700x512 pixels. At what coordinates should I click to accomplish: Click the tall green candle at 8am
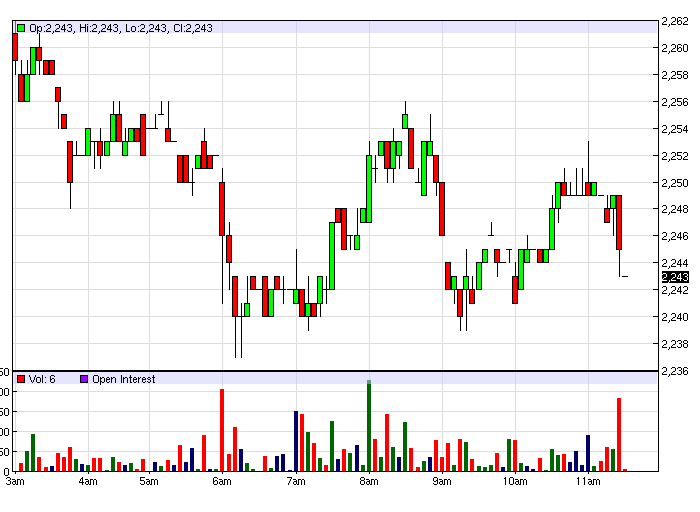pyautogui.click(x=369, y=189)
